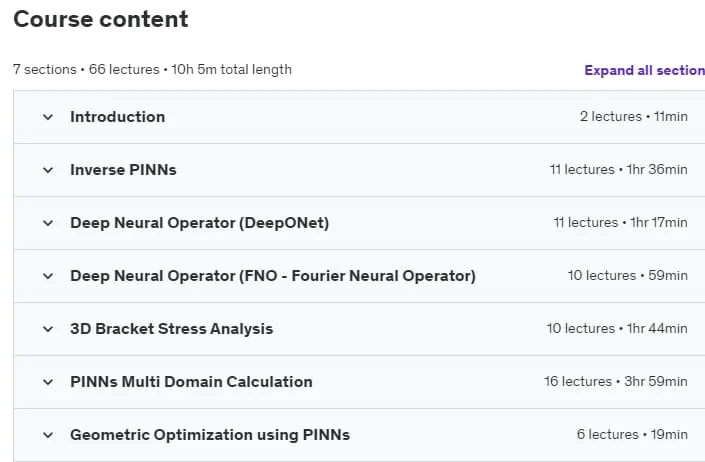Expand the FNO section chevron
This screenshot has width=705, height=462.
tap(48, 276)
